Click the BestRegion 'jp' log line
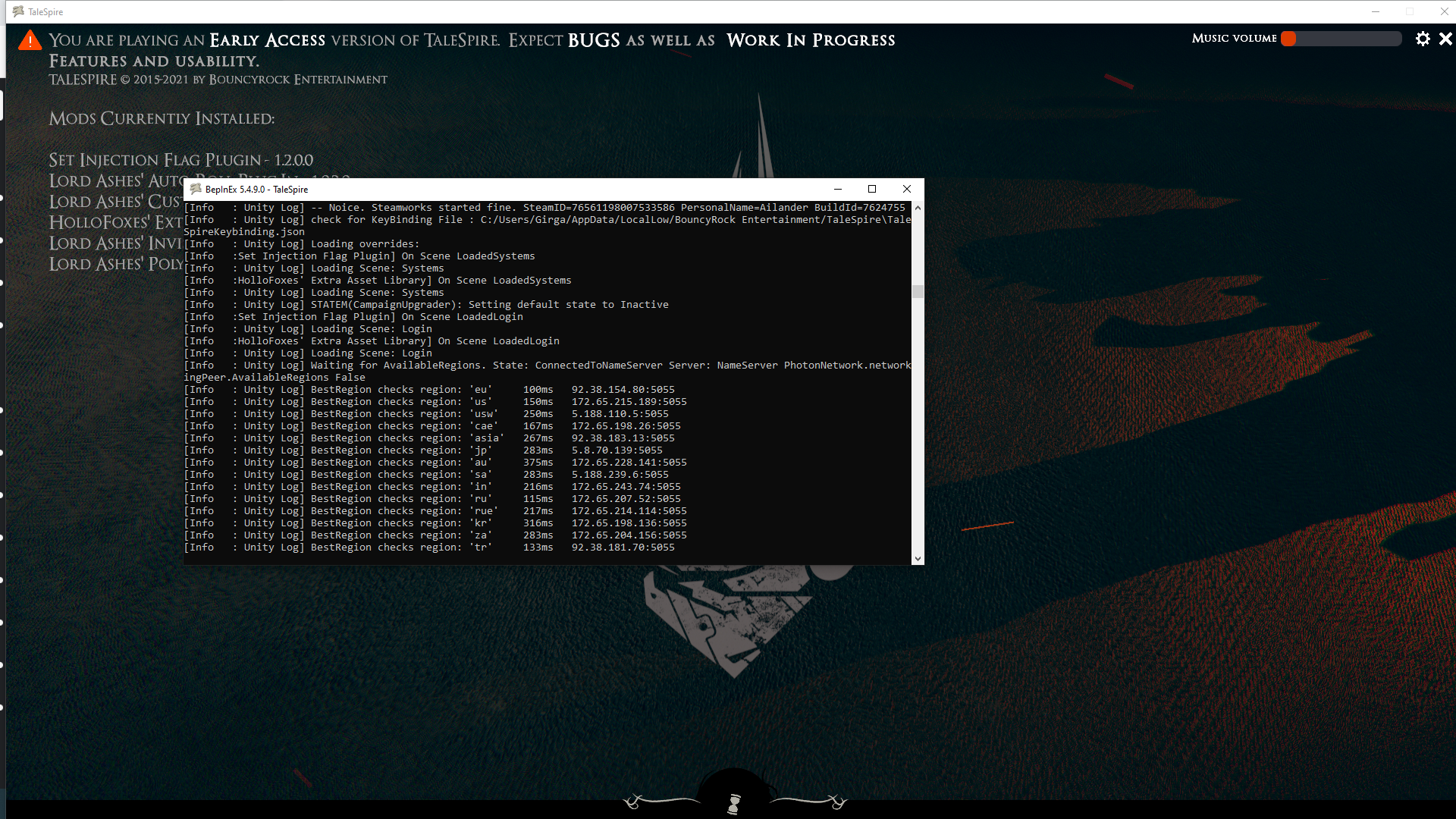The width and height of the screenshot is (1456, 819). click(x=423, y=450)
